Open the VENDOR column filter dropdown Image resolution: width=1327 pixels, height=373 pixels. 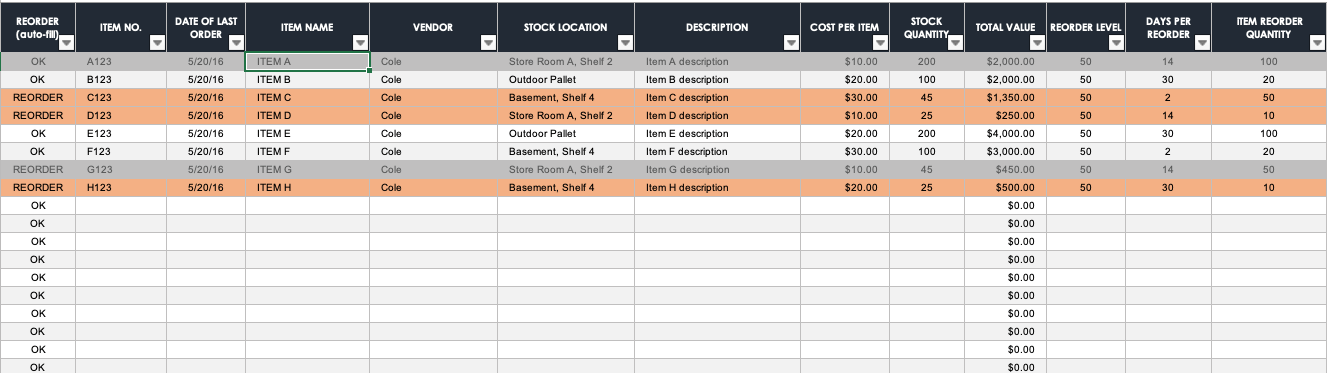(x=488, y=43)
